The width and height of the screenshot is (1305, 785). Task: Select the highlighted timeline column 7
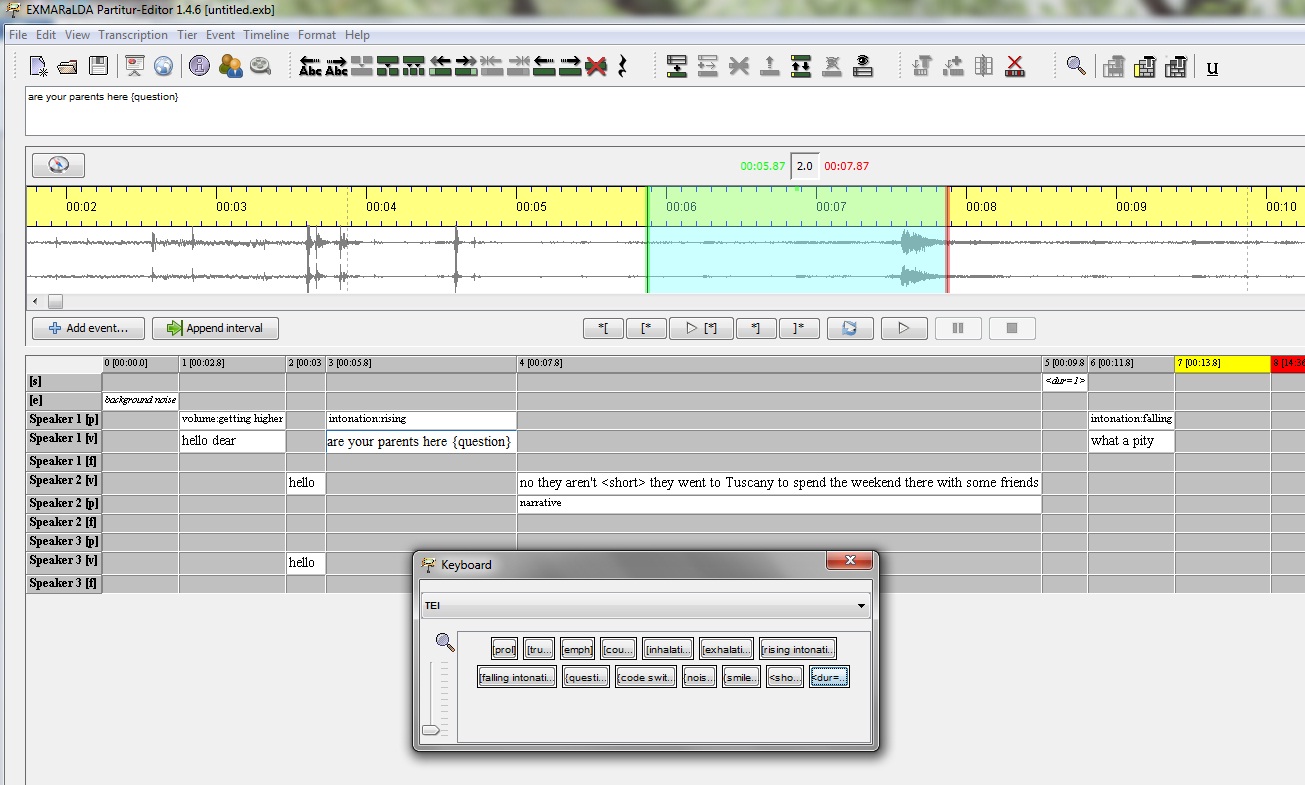pyautogui.click(x=1222, y=362)
